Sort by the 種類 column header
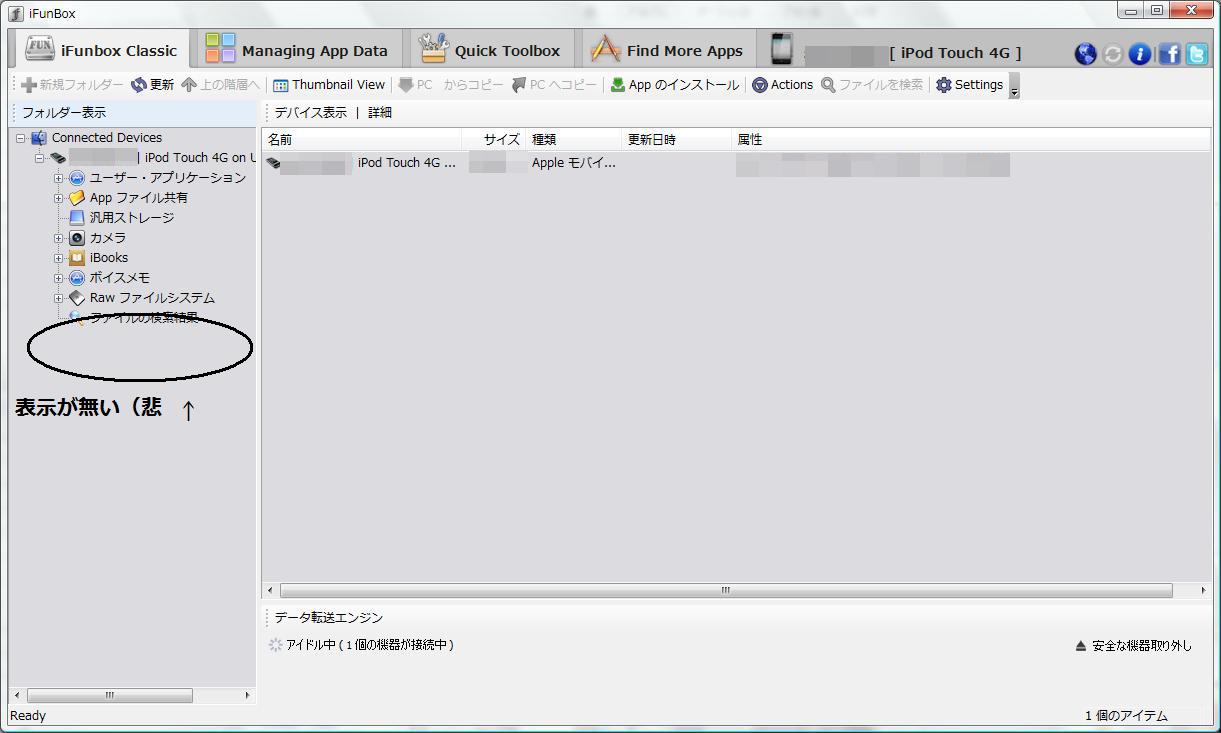This screenshot has height=733, width=1221. 574,140
